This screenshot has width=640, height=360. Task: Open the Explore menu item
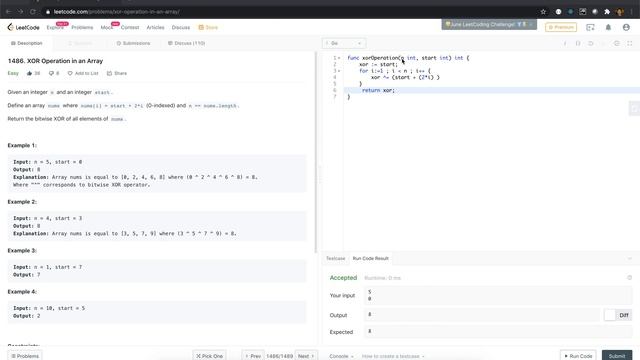pyautogui.click(x=55, y=27)
